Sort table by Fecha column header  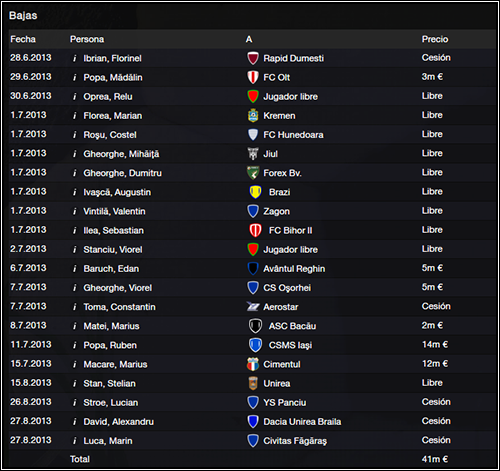[x=23, y=39]
